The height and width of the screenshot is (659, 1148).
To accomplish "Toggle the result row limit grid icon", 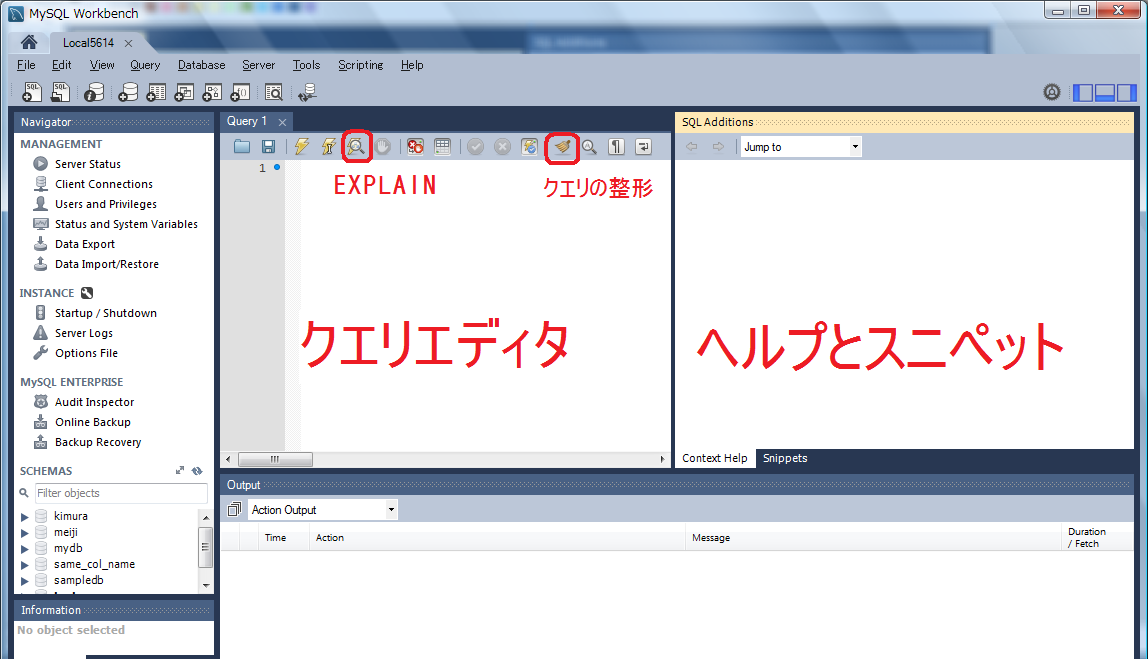I will coord(442,146).
